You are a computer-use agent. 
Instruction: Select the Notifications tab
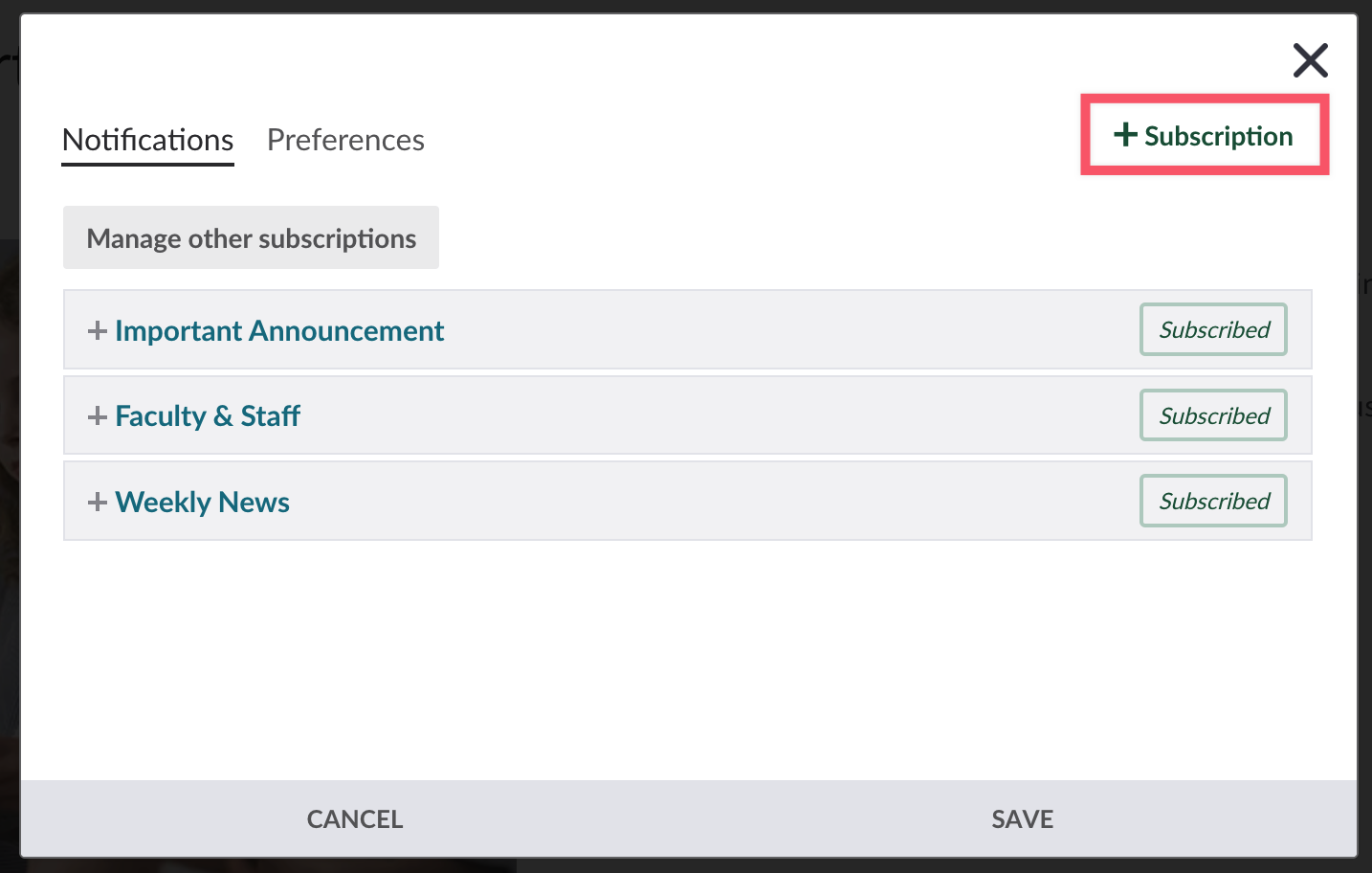point(147,140)
